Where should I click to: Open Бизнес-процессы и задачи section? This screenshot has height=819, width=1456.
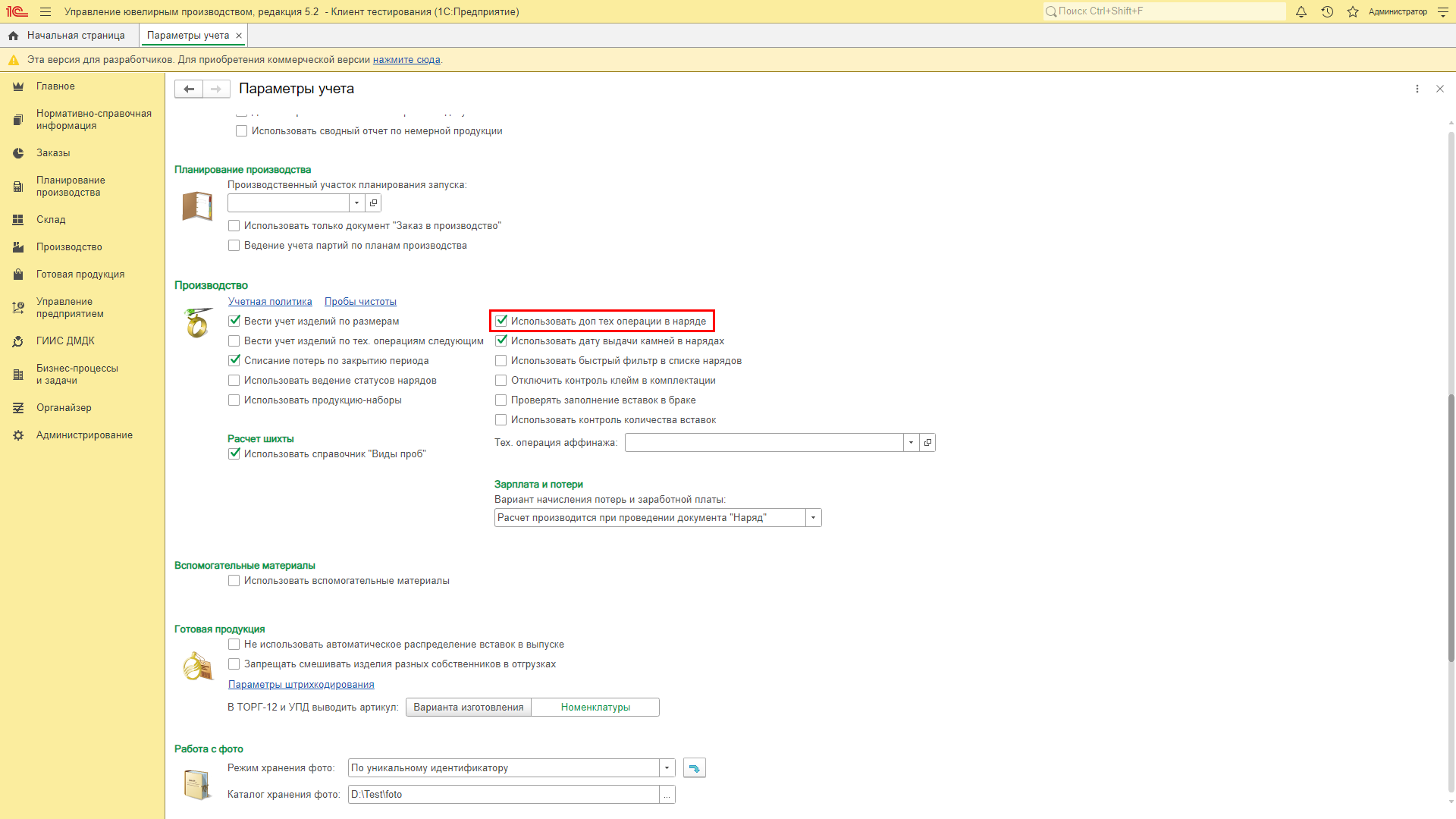[x=77, y=375]
